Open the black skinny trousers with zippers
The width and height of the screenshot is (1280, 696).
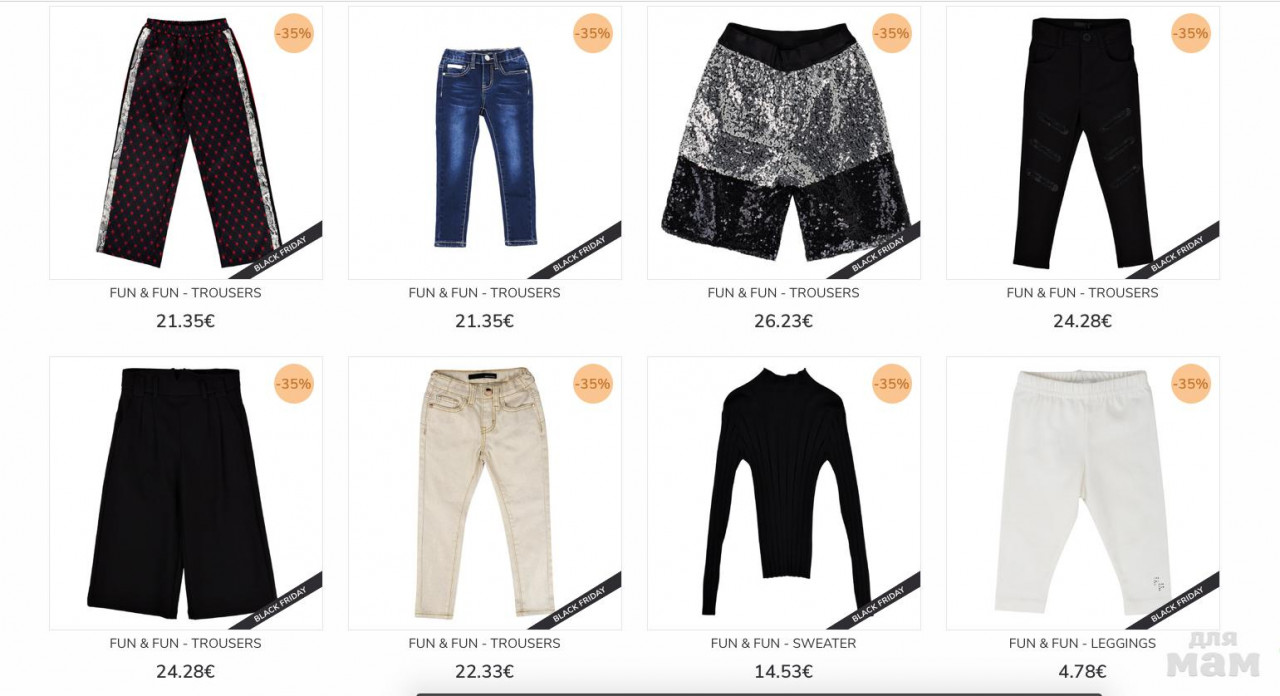(x=1083, y=143)
